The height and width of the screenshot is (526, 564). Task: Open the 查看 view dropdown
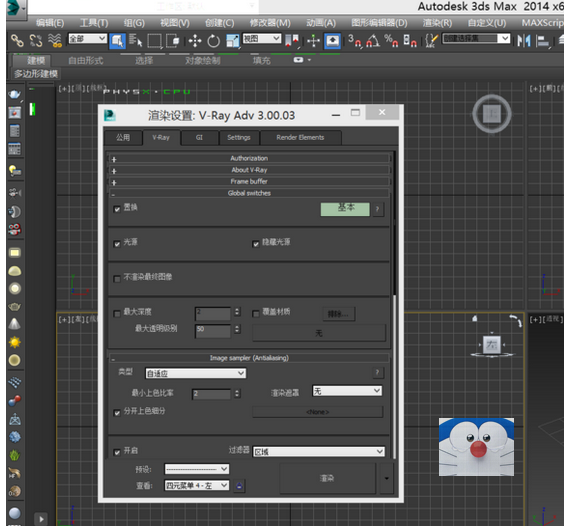coord(197,486)
